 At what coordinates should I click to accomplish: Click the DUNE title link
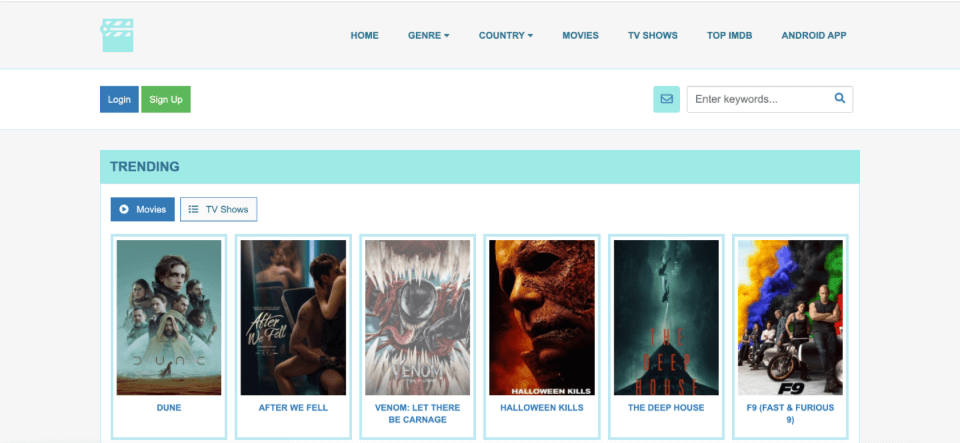point(169,408)
